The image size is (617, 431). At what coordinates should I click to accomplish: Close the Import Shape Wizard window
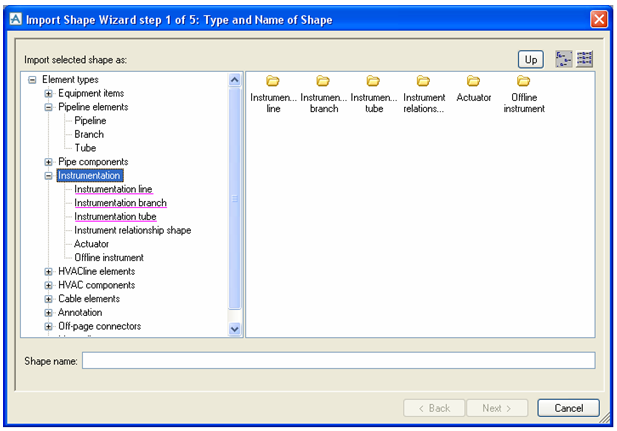(598, 19)
